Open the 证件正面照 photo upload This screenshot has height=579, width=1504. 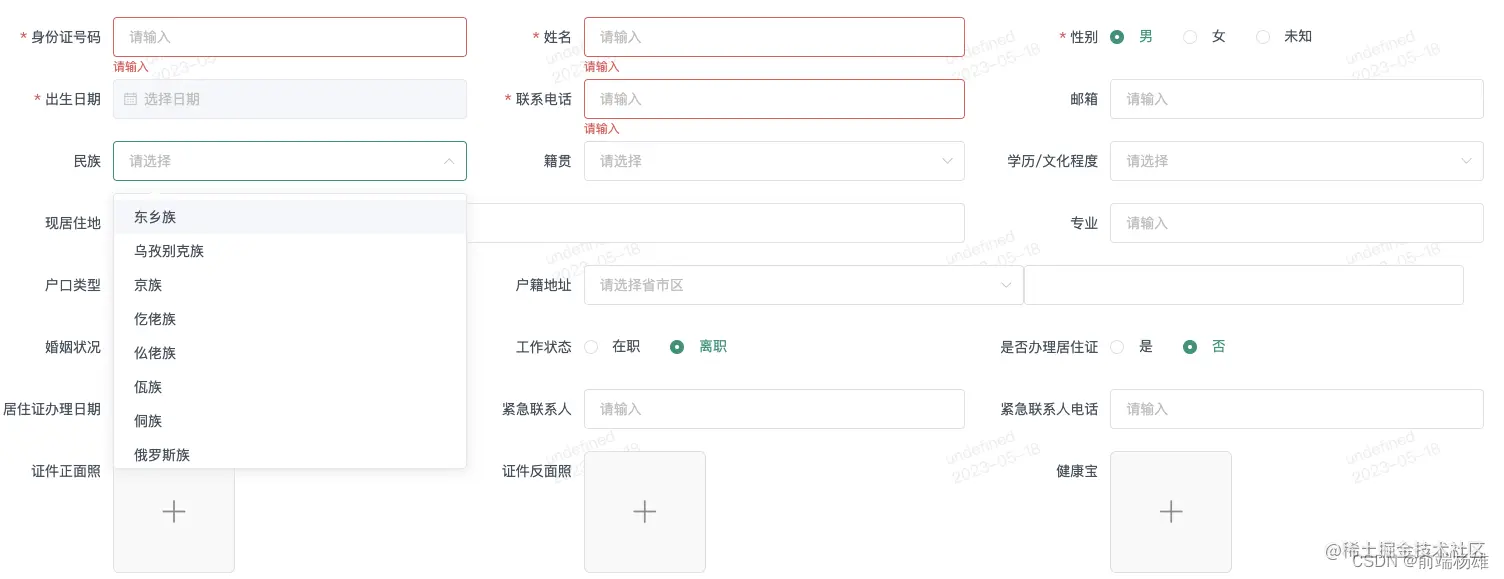(x=174, y=511)
